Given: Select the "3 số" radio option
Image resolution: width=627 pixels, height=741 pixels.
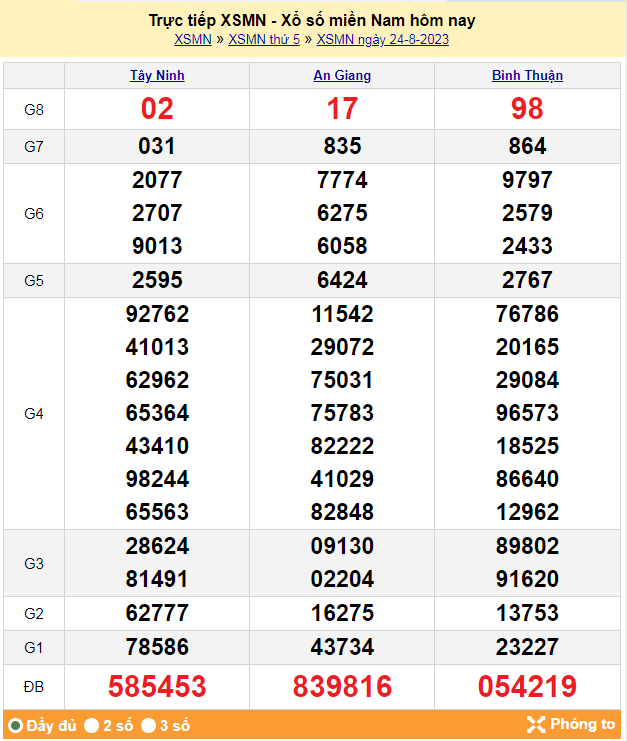Looking at the screenshot, I should pyautogui.click(x=148, y=725).
